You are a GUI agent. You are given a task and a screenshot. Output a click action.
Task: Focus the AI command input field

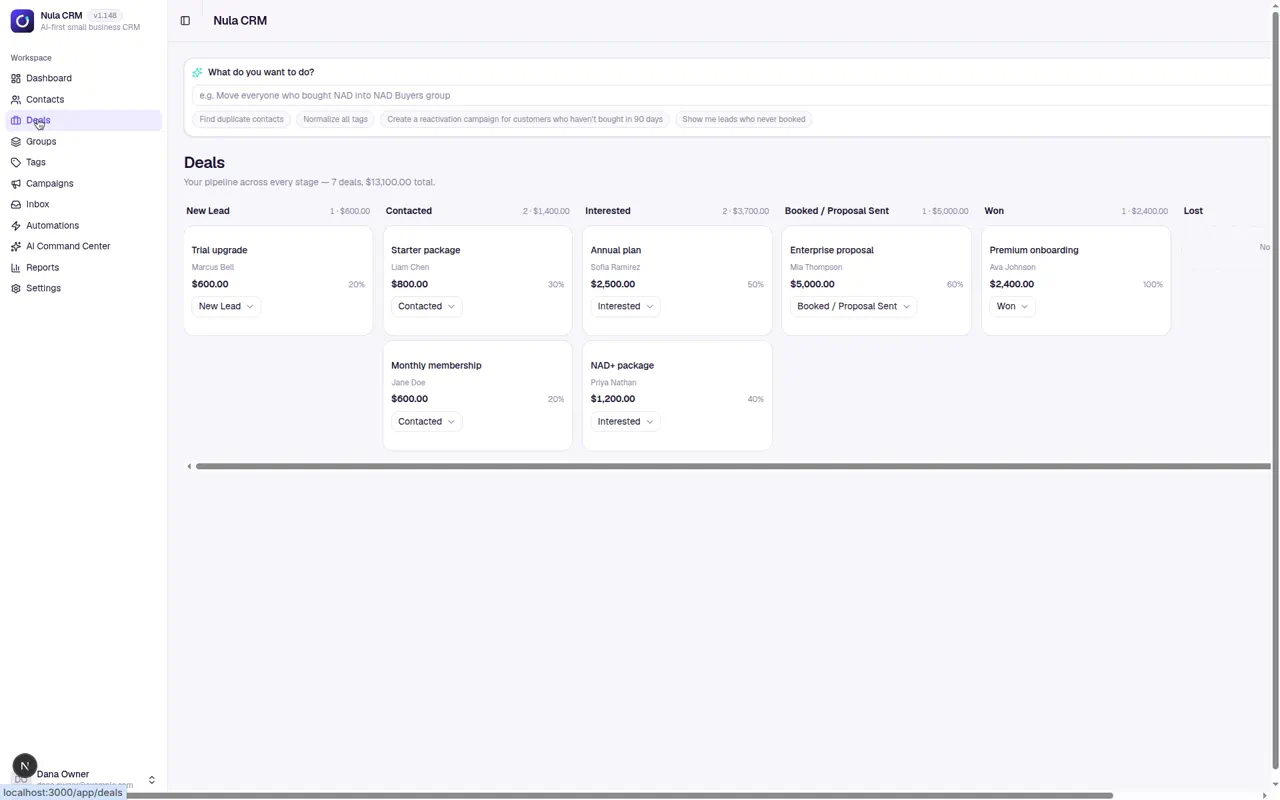click(731, 95)
